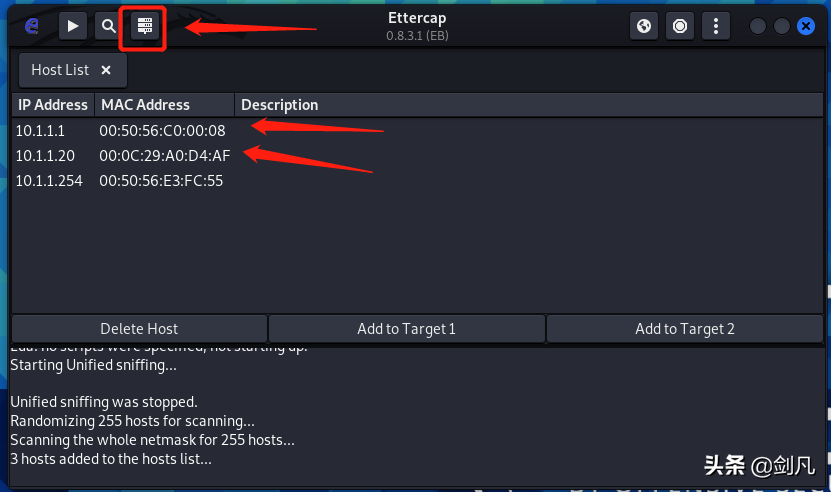Image resolution: width=831 pixels, height=492 pixels.
Task: Click Add to Target 1
Action: pos(406,329)
